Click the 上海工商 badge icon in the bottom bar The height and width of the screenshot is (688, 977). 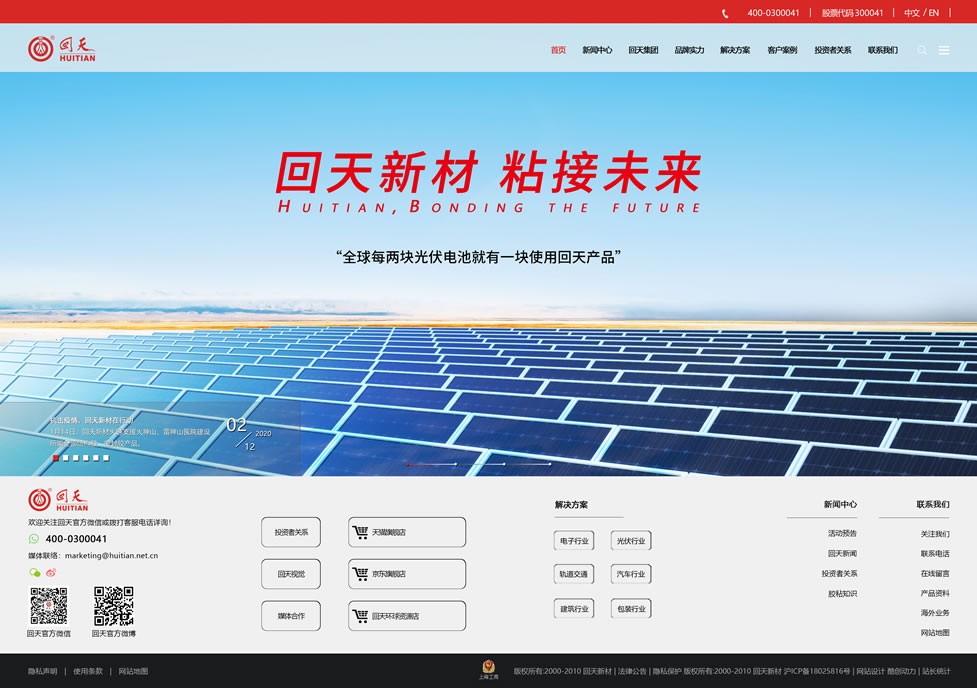[x=488, y=669]
